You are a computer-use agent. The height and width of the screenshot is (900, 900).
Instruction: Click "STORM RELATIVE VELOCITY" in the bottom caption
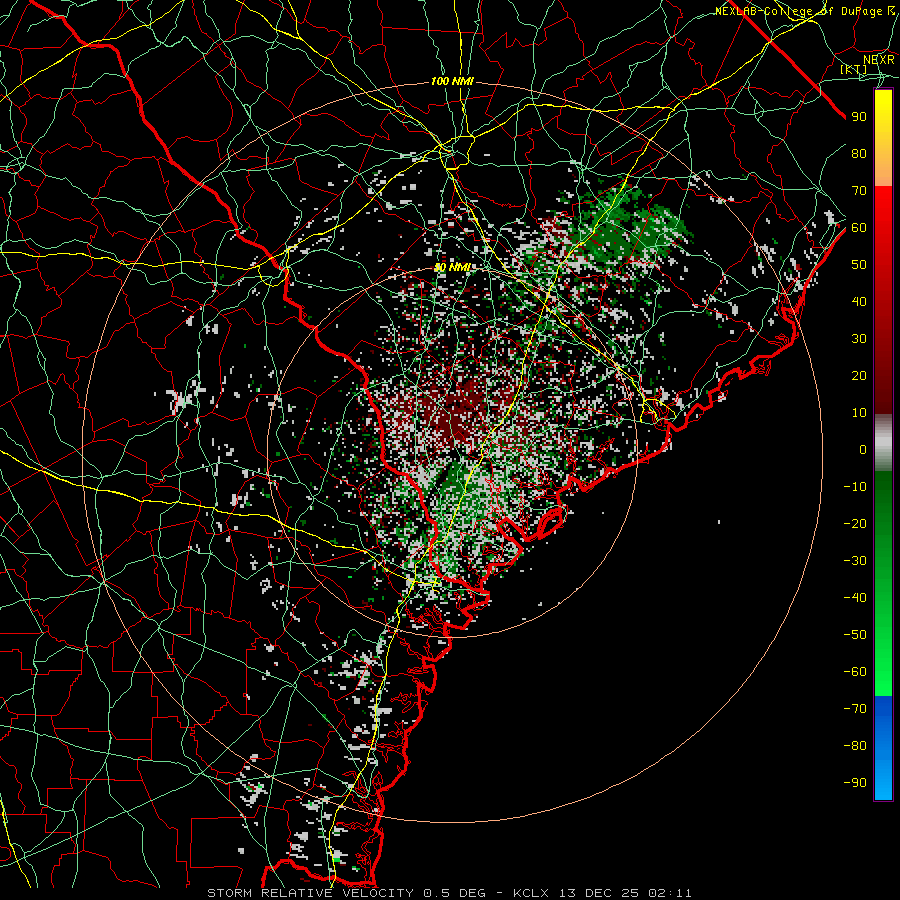pyautogui.click(x=310, y=893)
